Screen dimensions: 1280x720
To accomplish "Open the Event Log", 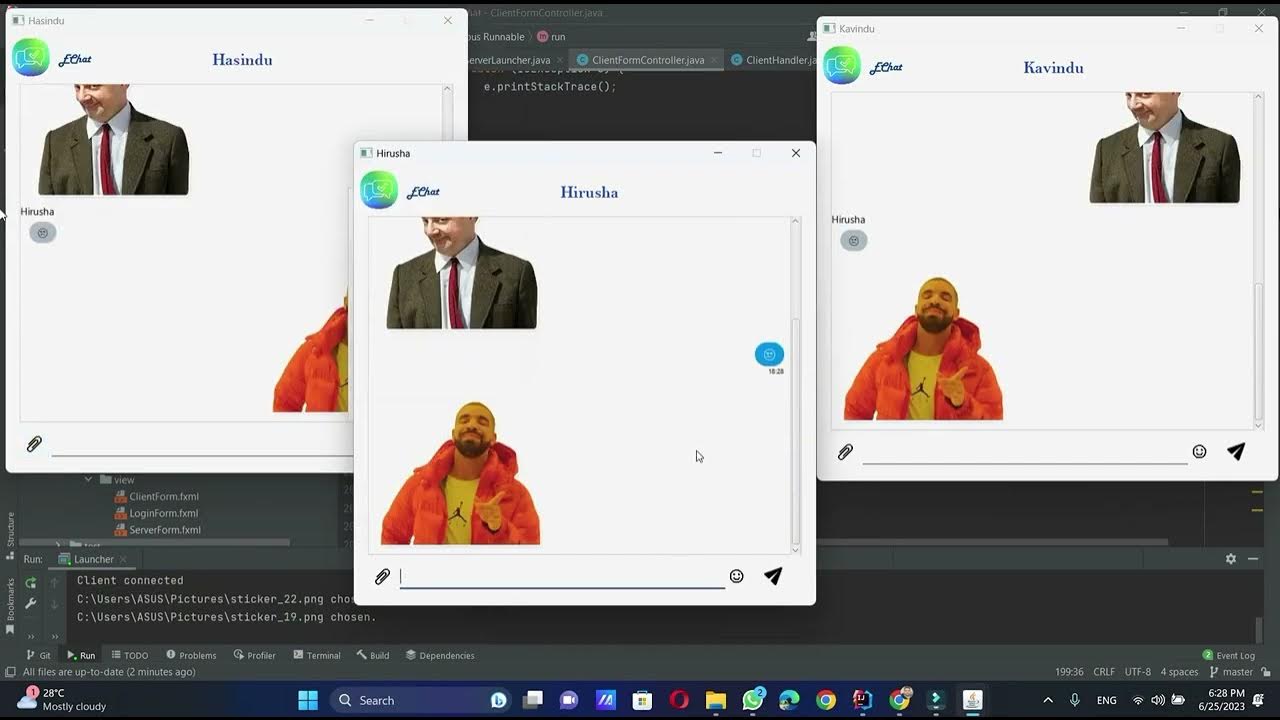I will pyautogui.click(x=1229, y=655).
